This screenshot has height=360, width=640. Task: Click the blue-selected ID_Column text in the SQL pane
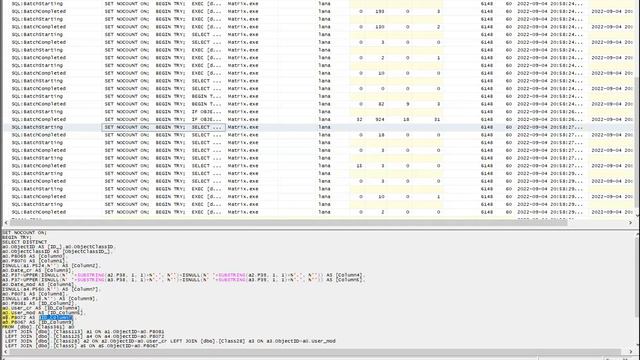click(56, 318)
